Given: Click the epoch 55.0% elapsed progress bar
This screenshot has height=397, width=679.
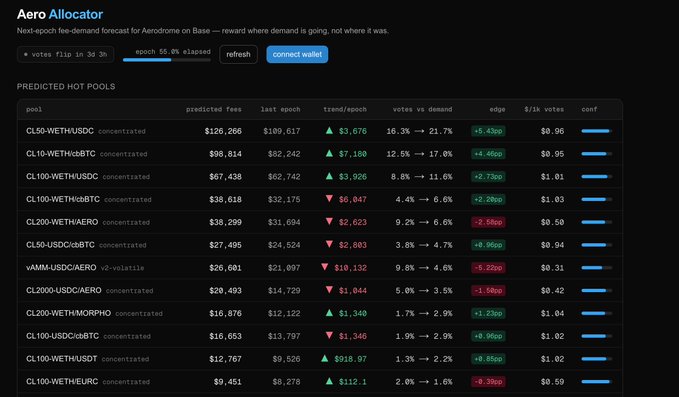Looking at the screenshot, I should (167, 60).
